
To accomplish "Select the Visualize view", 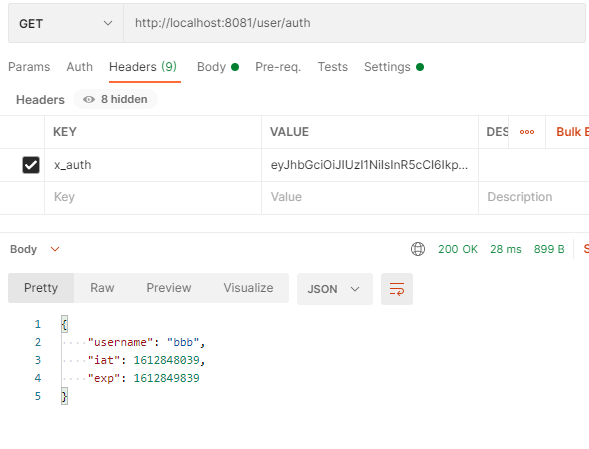I will 248,288.
